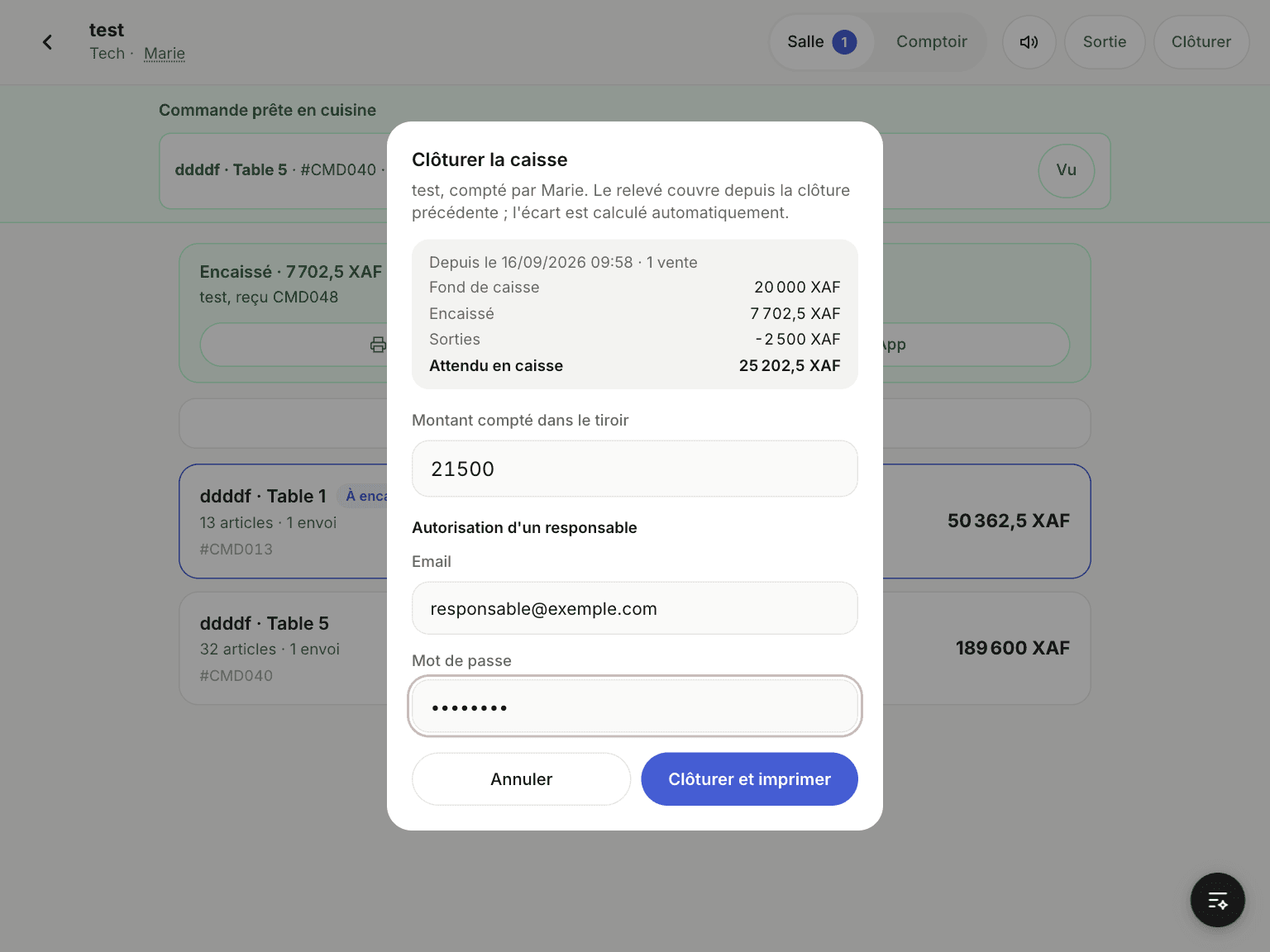Click the Marie user link

tap(165, 54)
